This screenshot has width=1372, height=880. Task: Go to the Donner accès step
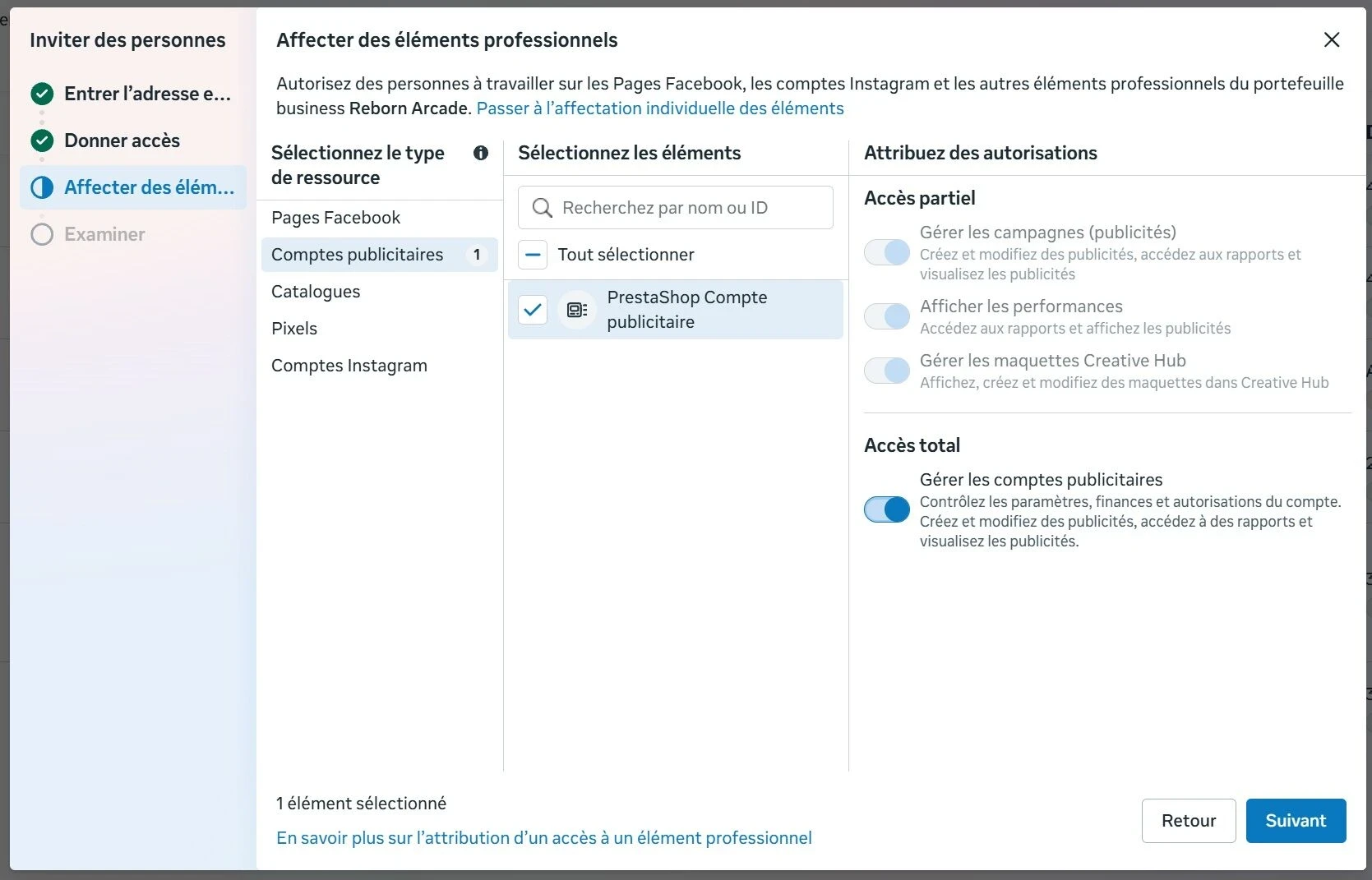pyautogui.click(x=133, y=141)
